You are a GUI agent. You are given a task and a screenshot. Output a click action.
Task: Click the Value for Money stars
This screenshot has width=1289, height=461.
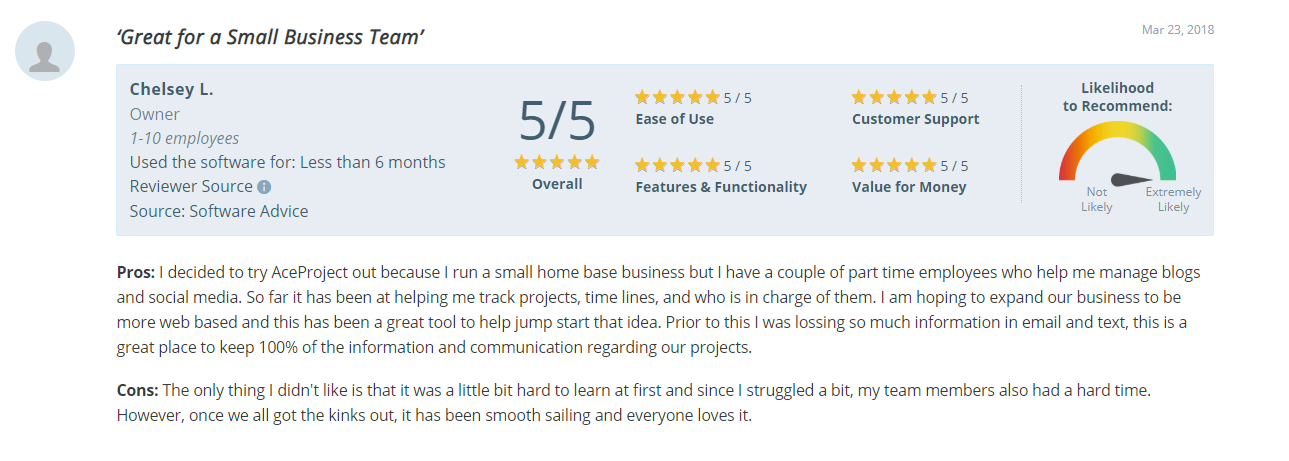pos(894,166)
